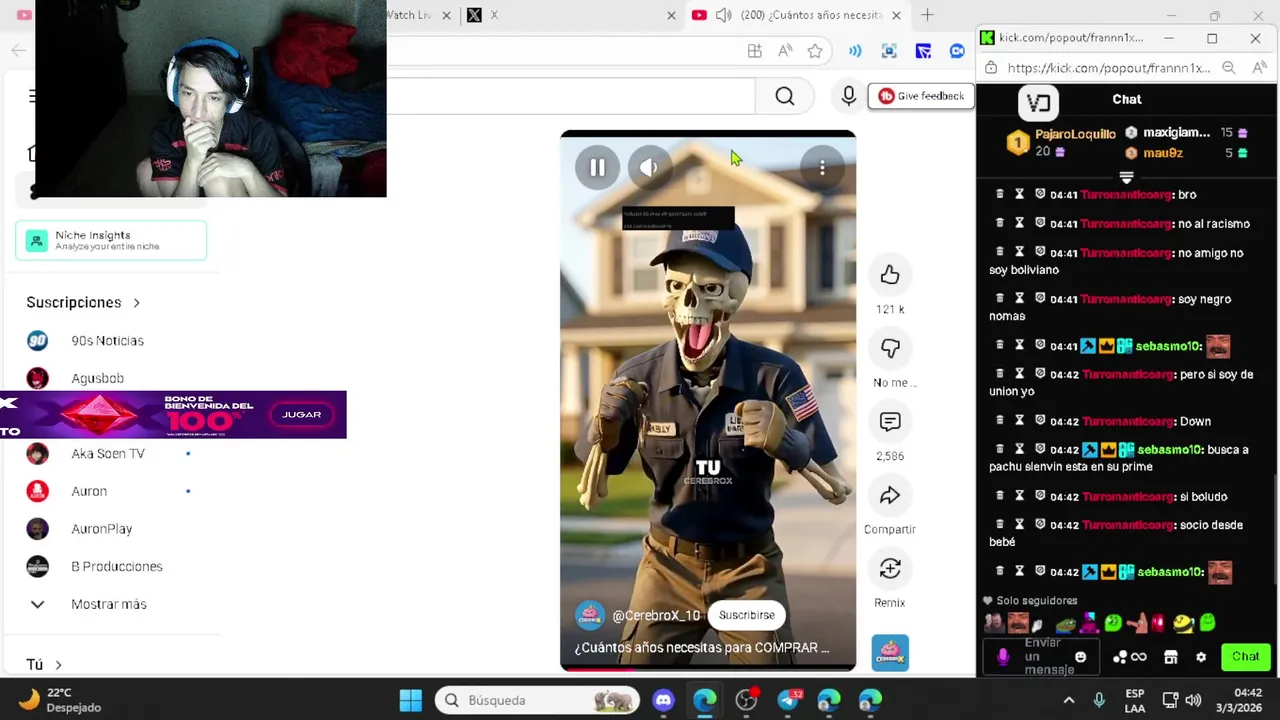
Task: Click into the YouTube search field
Action: pos(570,96)
